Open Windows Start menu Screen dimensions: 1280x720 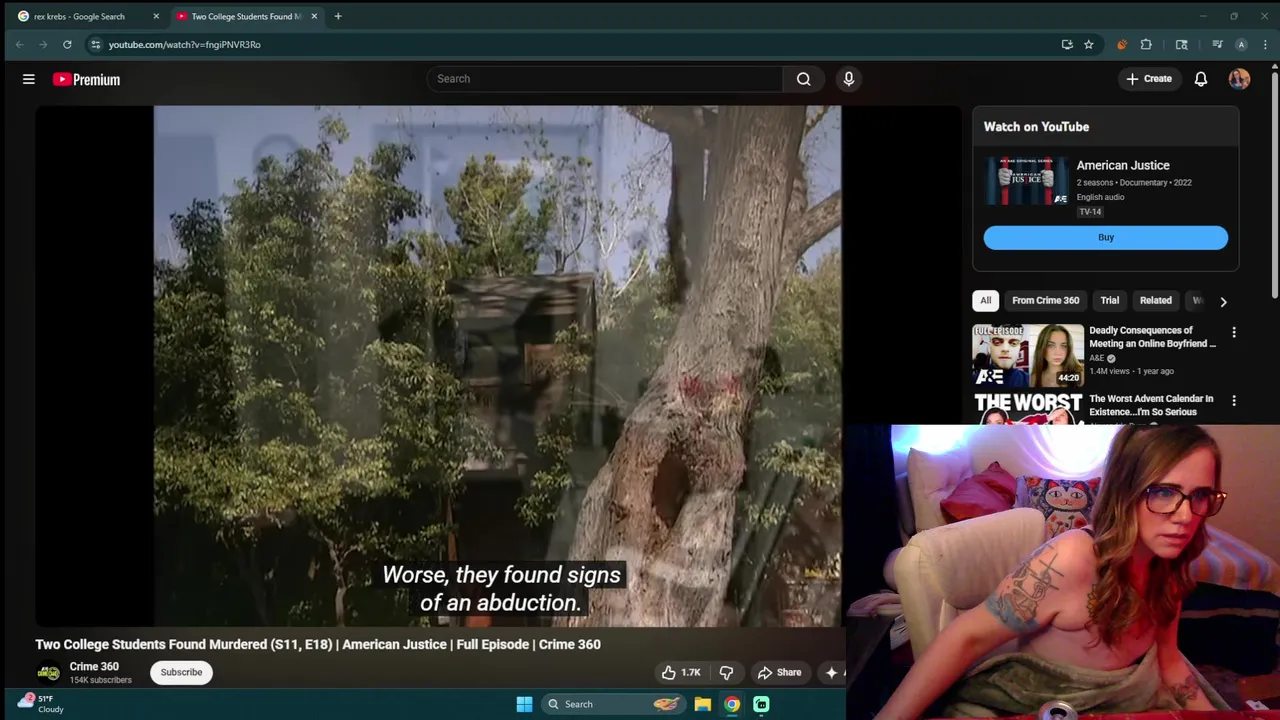coord(524,704)
